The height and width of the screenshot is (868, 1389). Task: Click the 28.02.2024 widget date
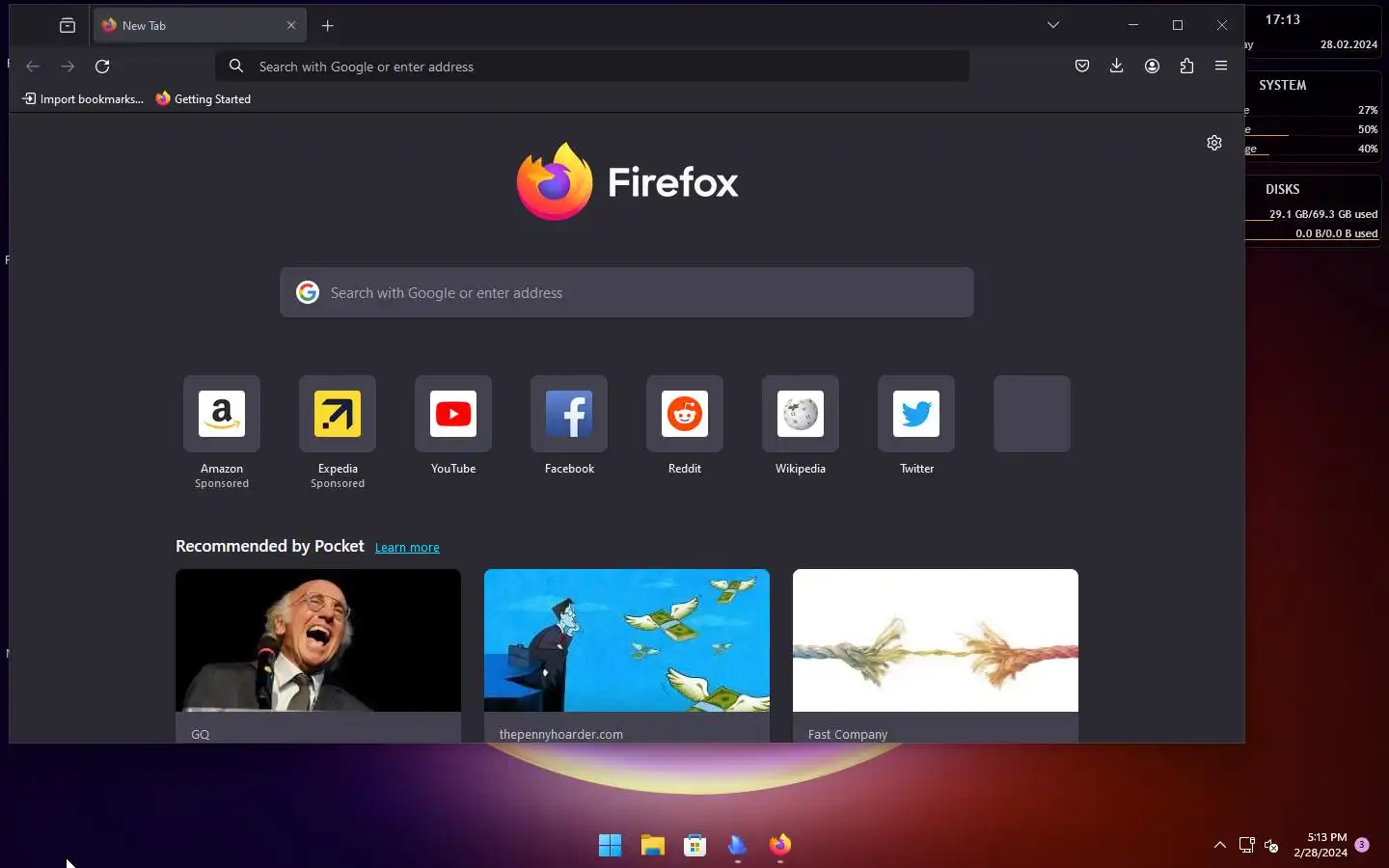(1348, 44)
